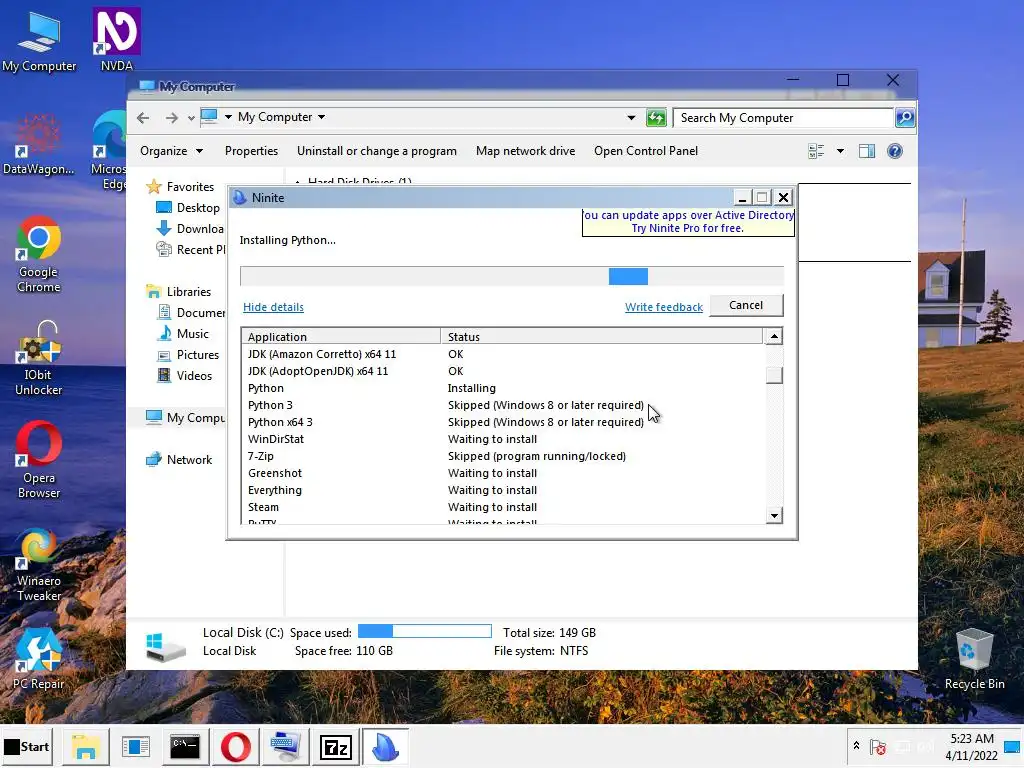This screenshot has height=768, width=1024.
Task: Toggle the preview pane icon
Action: point(867,152)
